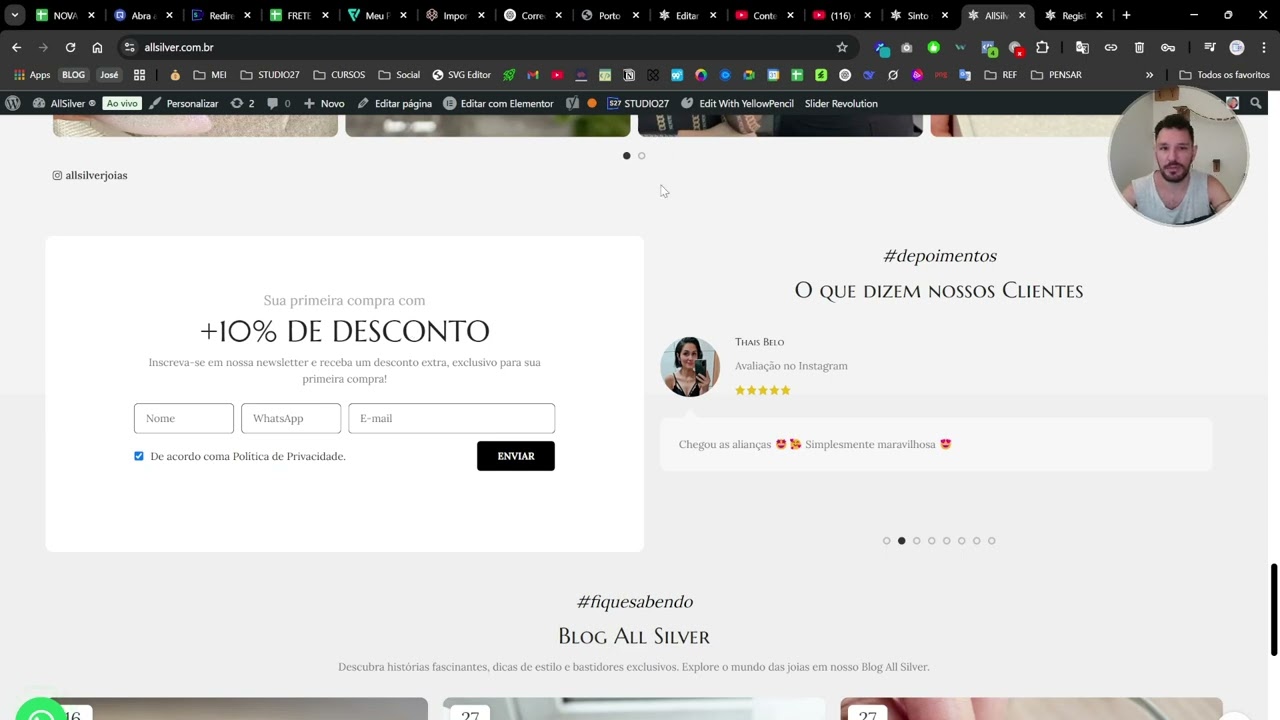1280x720 pixels.
Task: Open the Novo admin bar menu
Action: tap(324, 103)
